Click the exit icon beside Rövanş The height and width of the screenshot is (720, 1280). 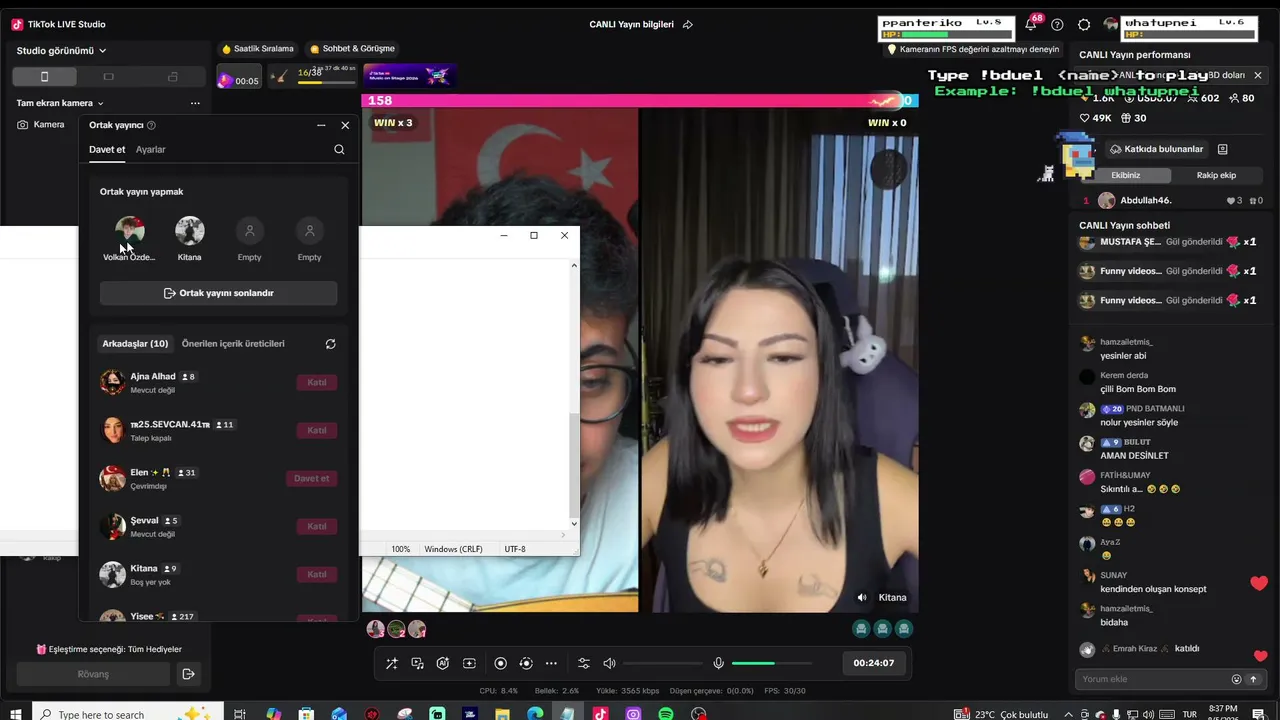click(x=188, y=674)
